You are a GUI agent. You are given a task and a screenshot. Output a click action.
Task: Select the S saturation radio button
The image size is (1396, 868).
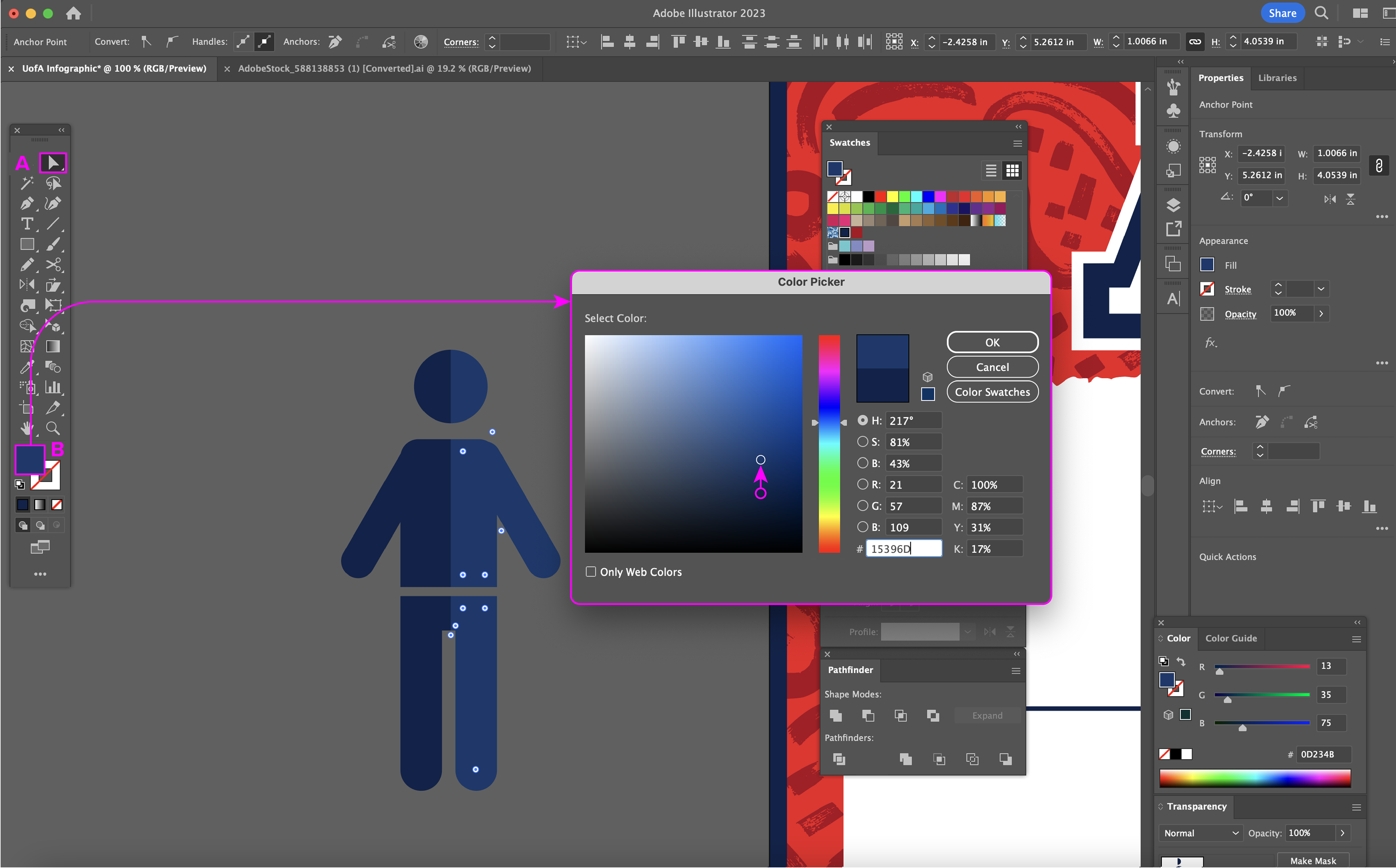click(x=862, y=441)
